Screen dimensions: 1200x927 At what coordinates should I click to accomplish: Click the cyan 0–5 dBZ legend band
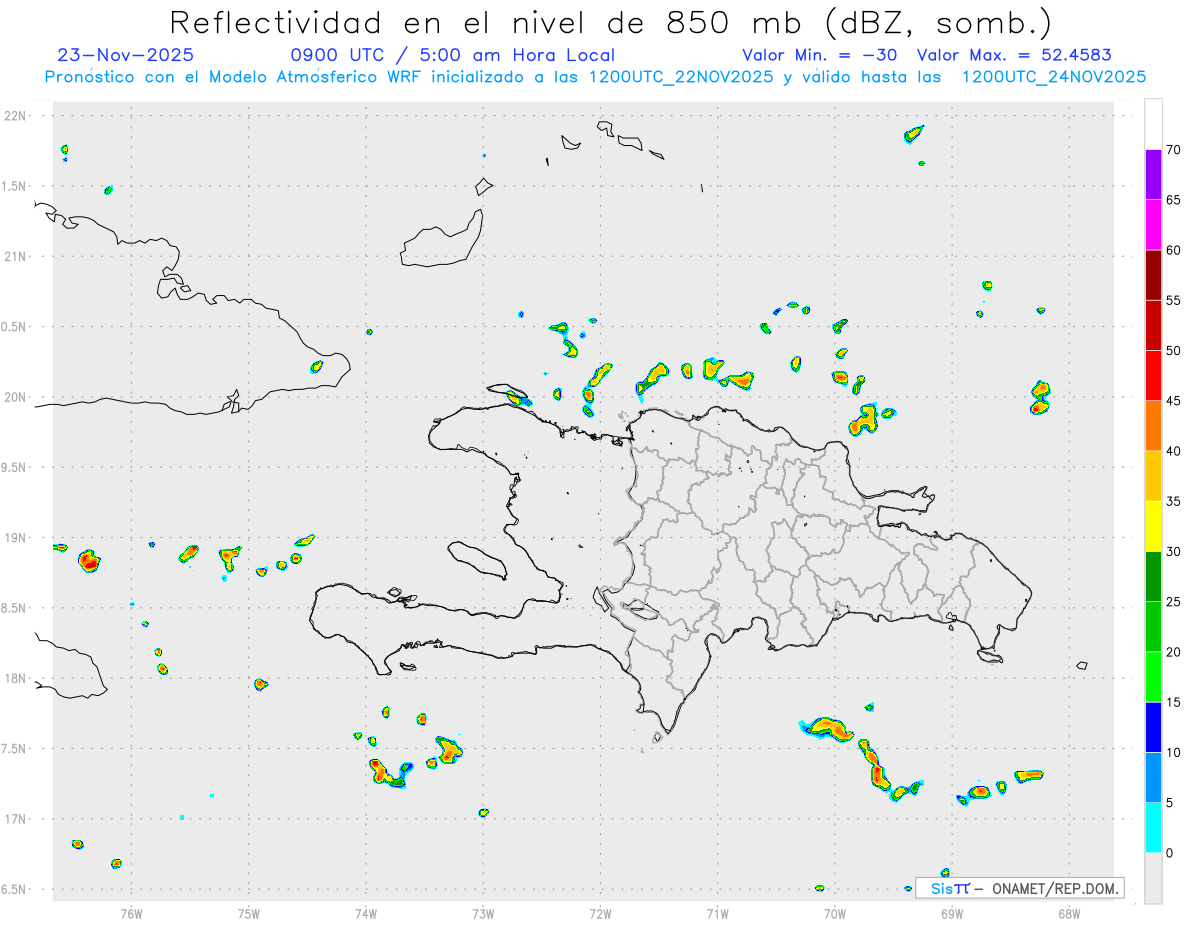pos(1153,828)
